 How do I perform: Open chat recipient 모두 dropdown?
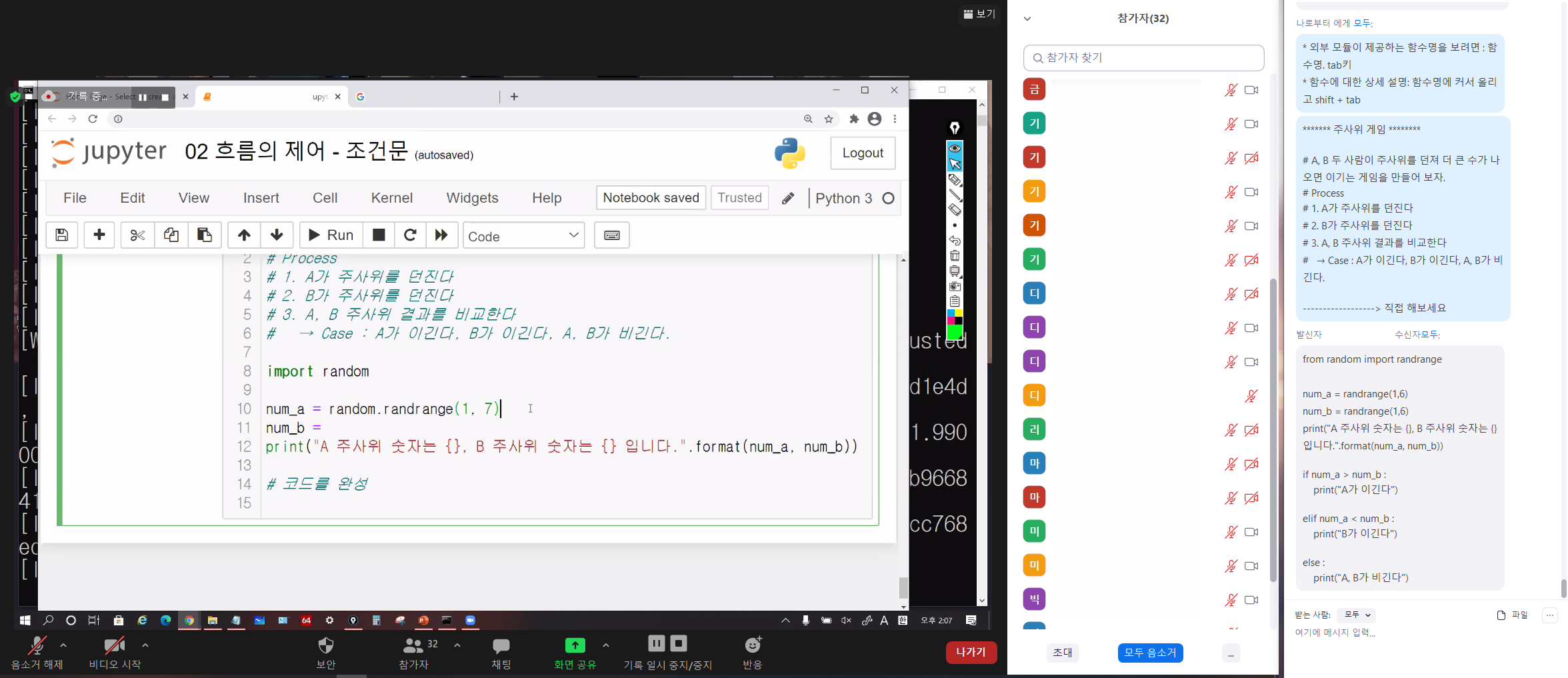coord(1357,615)
